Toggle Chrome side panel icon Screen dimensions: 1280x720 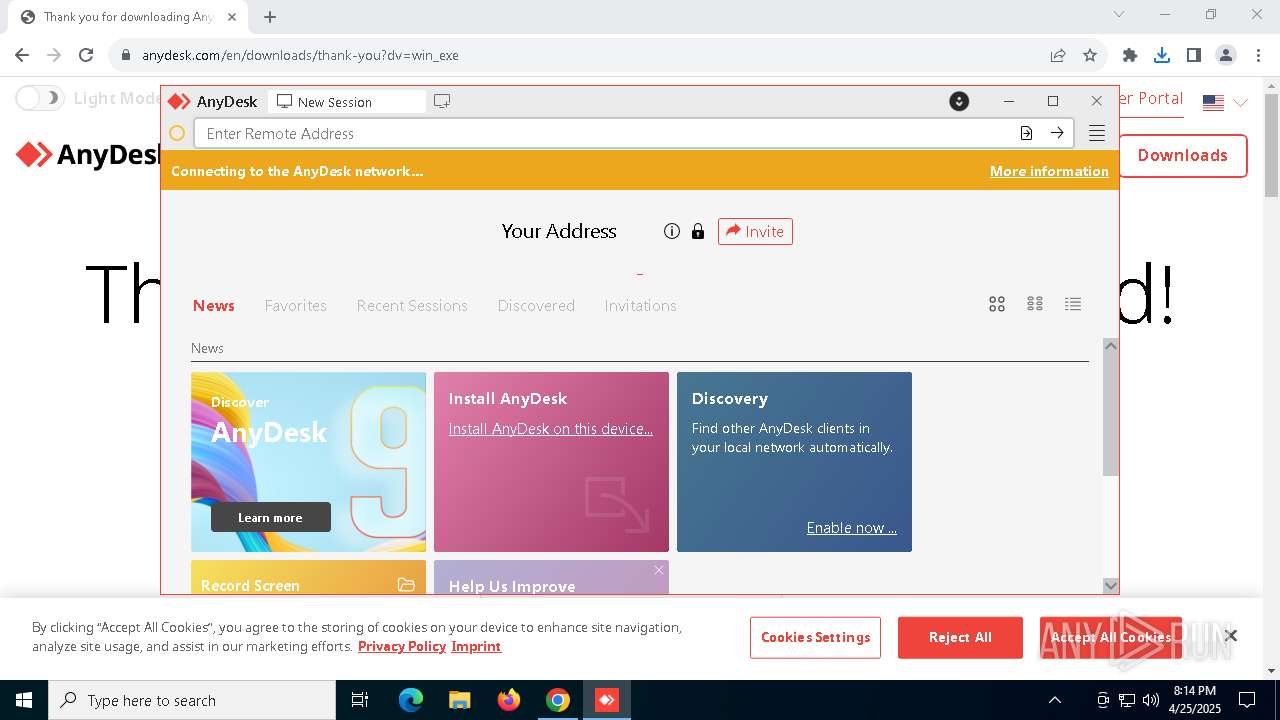[1194, 55]
